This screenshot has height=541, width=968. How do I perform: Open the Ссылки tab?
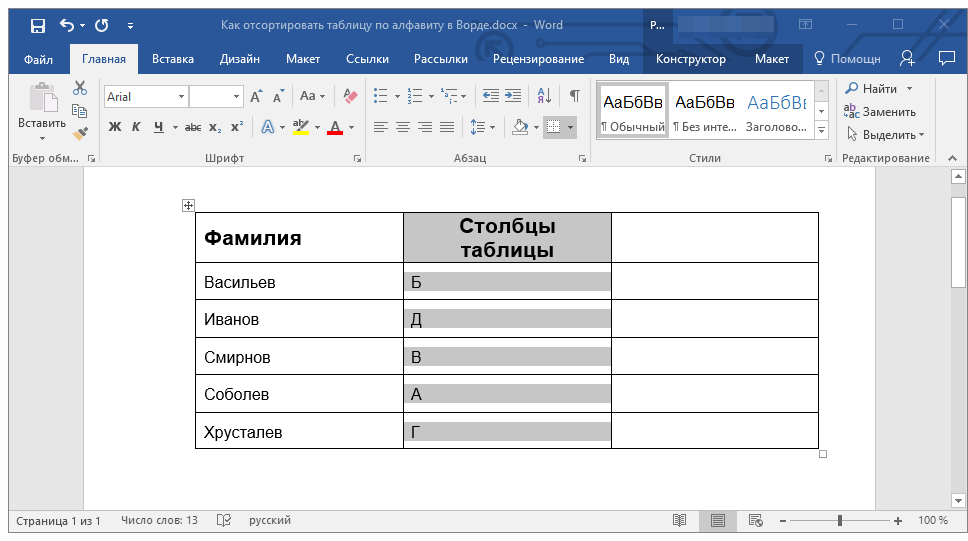click(x=367, y=59)
